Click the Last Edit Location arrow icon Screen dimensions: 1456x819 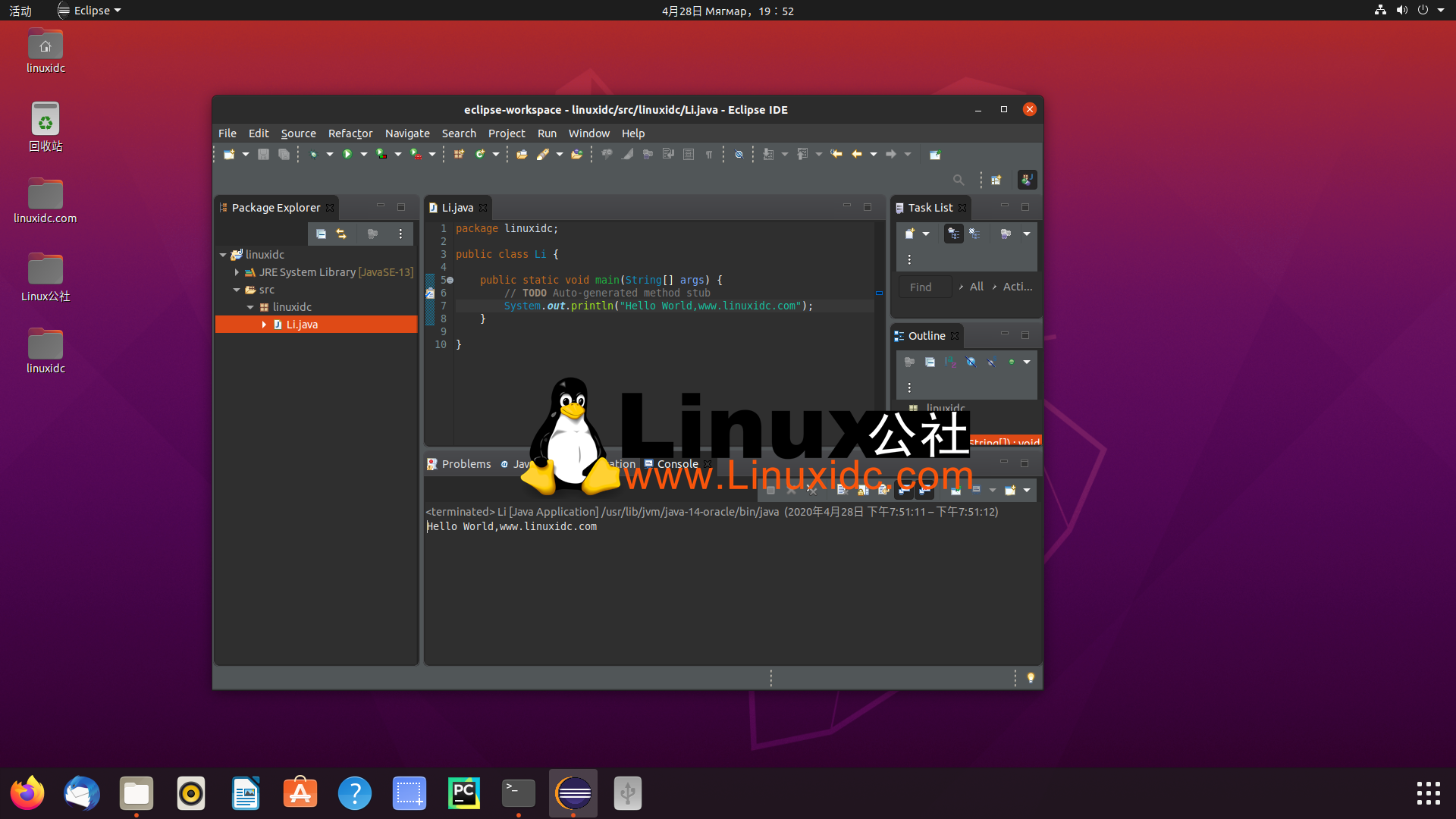(836, 154)
